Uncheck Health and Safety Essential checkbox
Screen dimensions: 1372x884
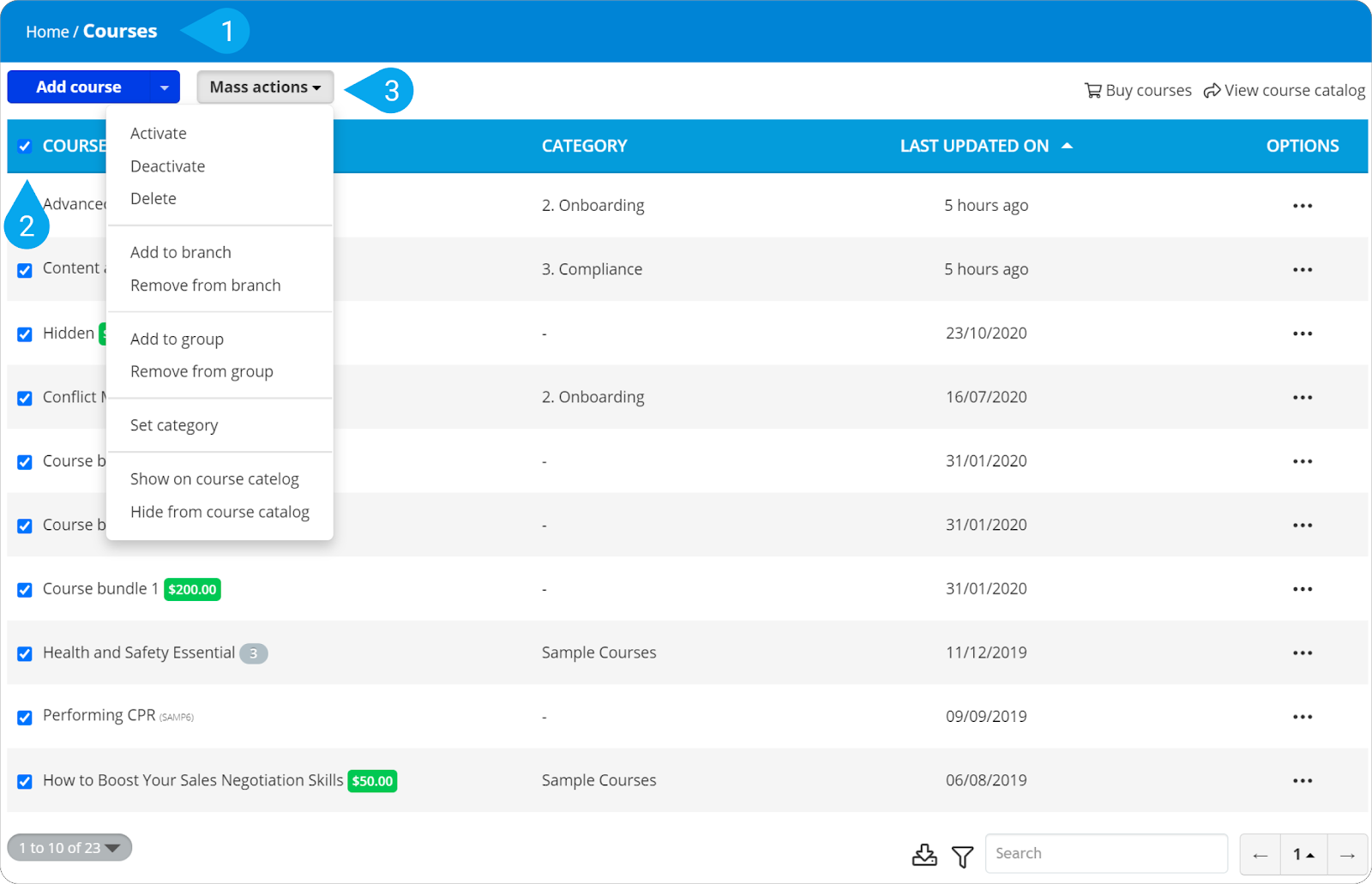[x=25, y=654]
